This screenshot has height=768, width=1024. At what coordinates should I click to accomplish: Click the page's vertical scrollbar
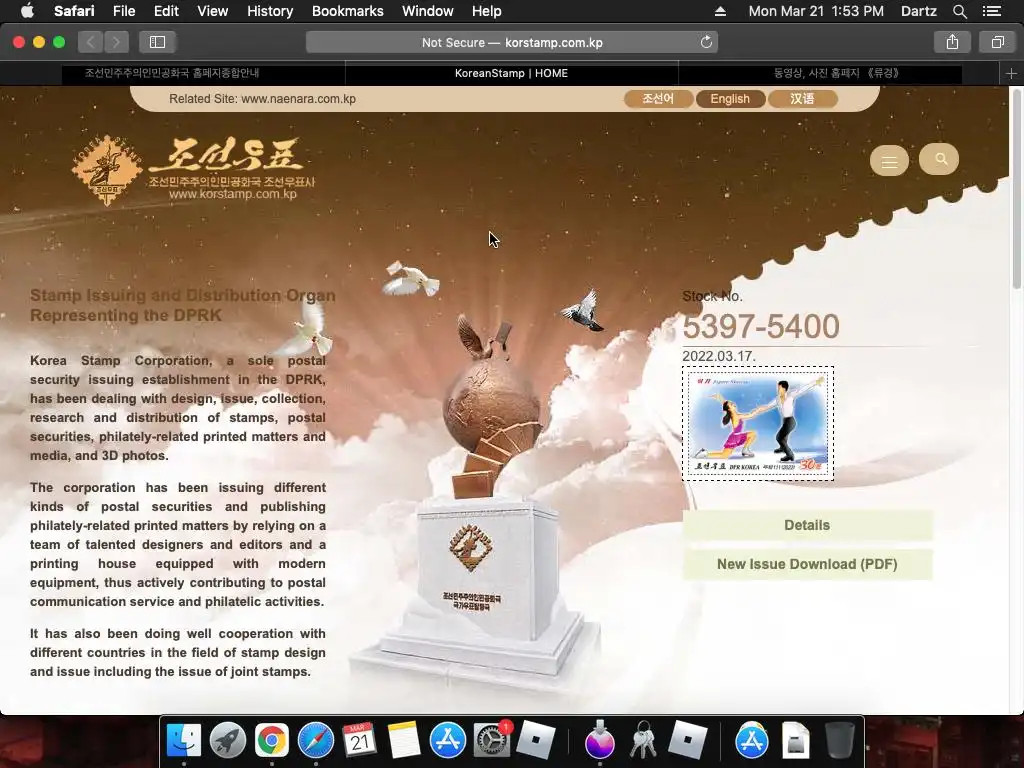pos(1017,189)
